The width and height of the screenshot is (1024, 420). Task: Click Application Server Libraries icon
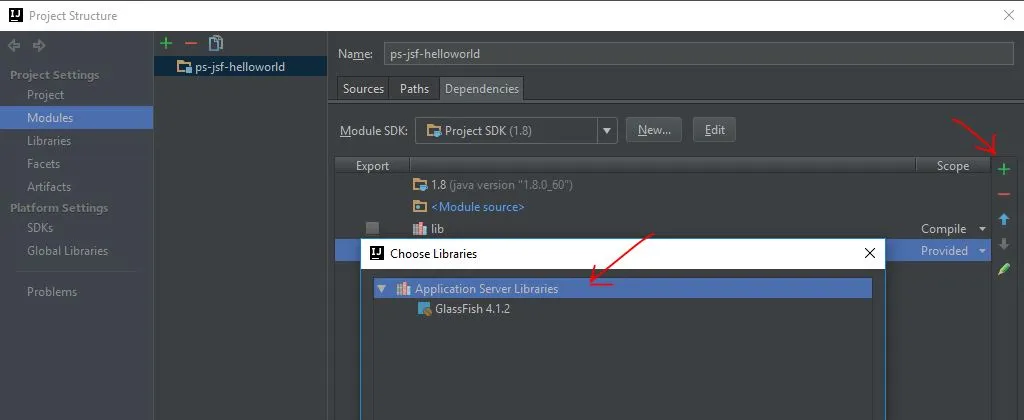[x=404, y=288]
